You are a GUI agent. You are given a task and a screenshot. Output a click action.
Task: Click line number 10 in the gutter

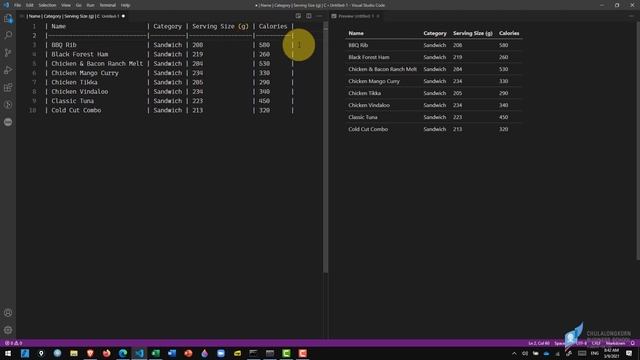pos(33,111)
